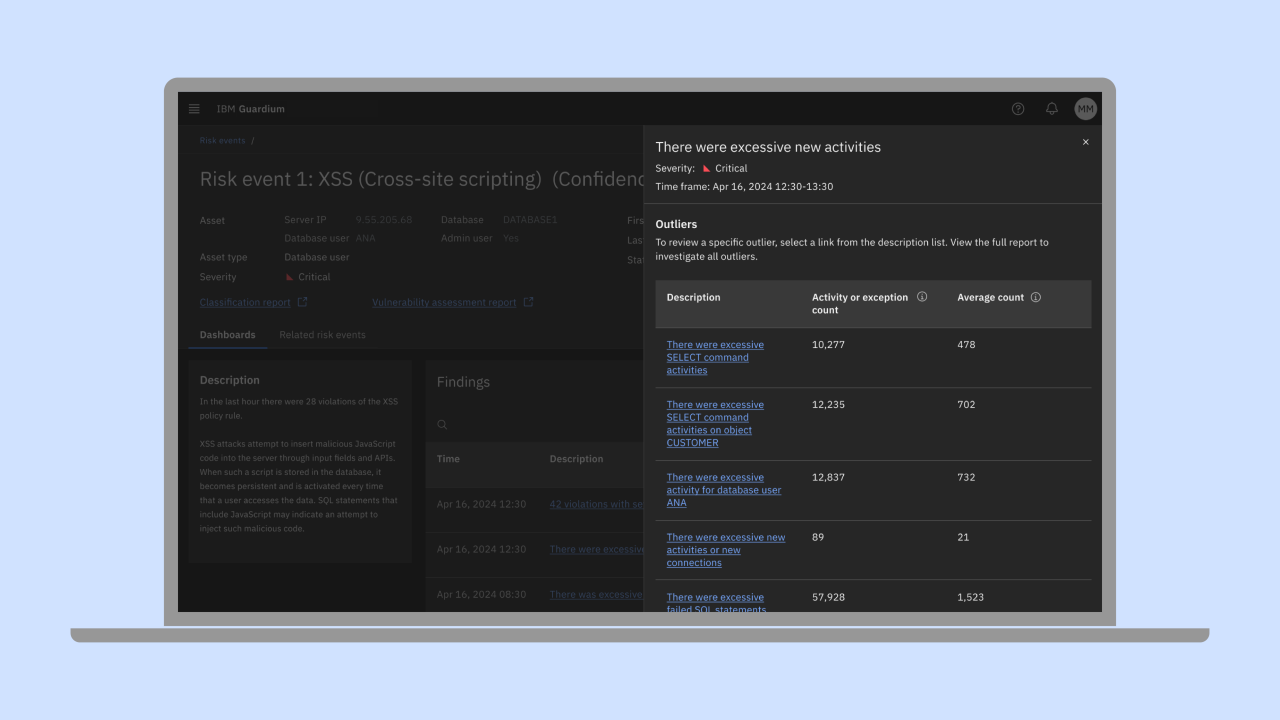Click the Description column header in Outliers
The image size is (1280, 720).
click(x=693, y=297)
